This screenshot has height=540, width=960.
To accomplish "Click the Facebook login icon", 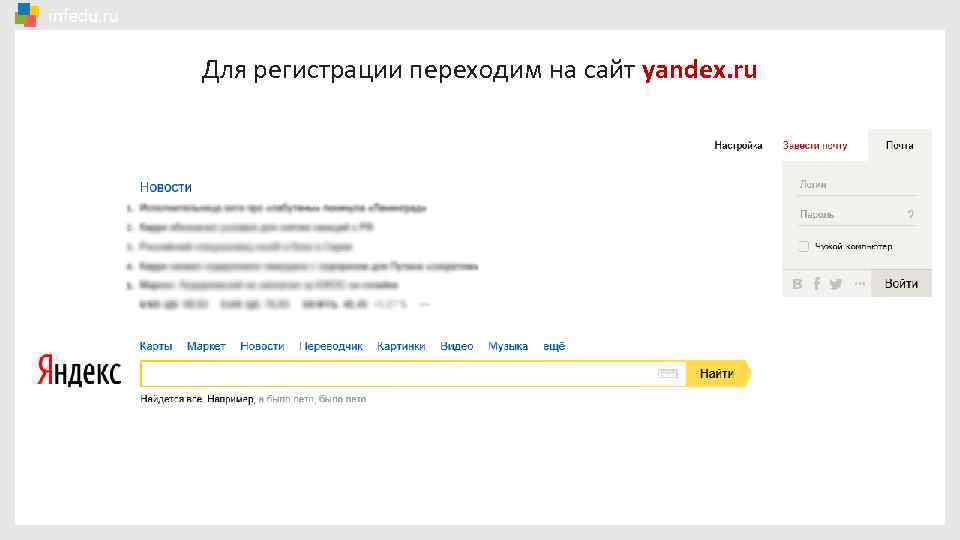I will tap(817, 284).
